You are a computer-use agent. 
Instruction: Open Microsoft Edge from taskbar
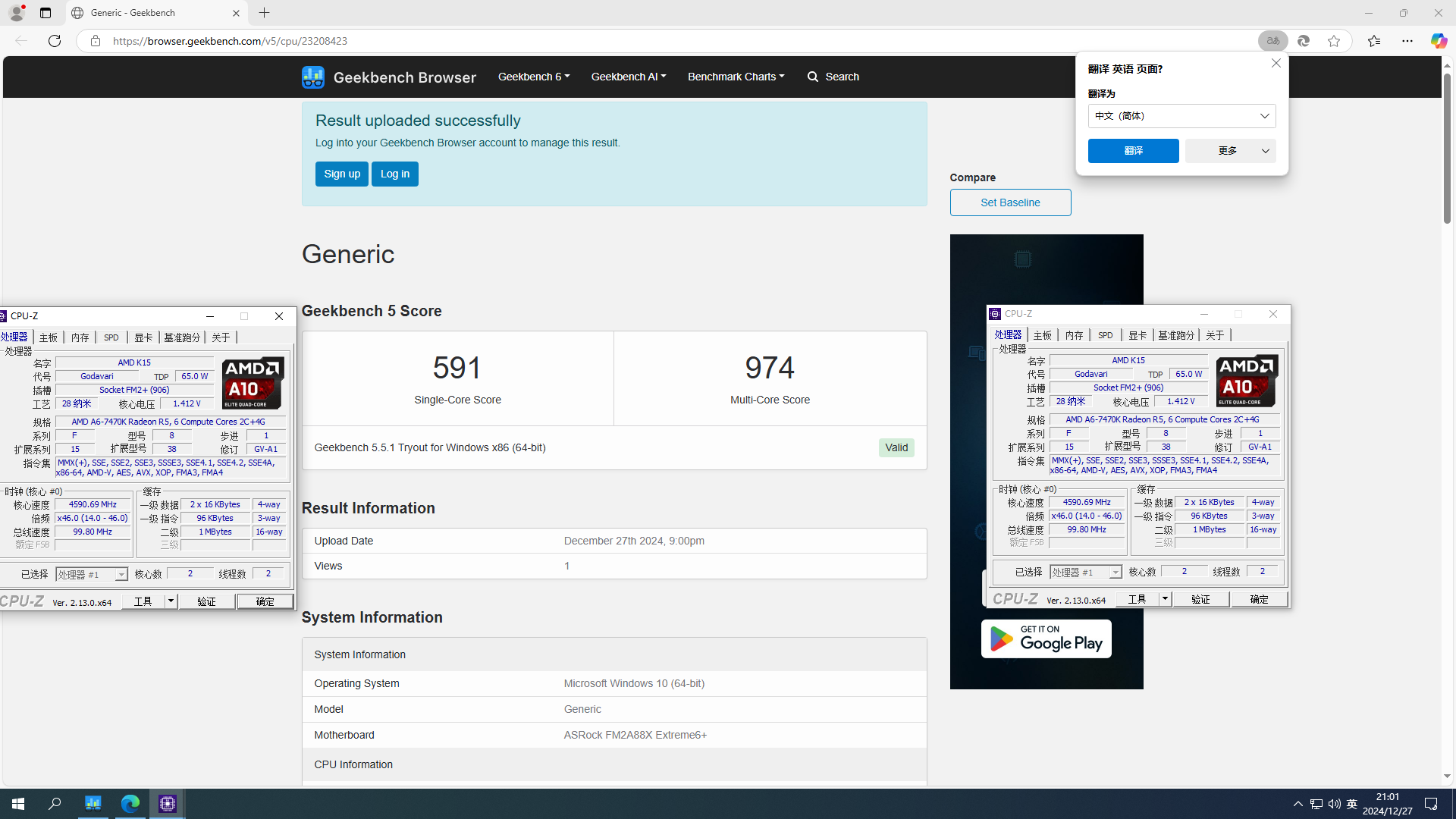point(130,804)
